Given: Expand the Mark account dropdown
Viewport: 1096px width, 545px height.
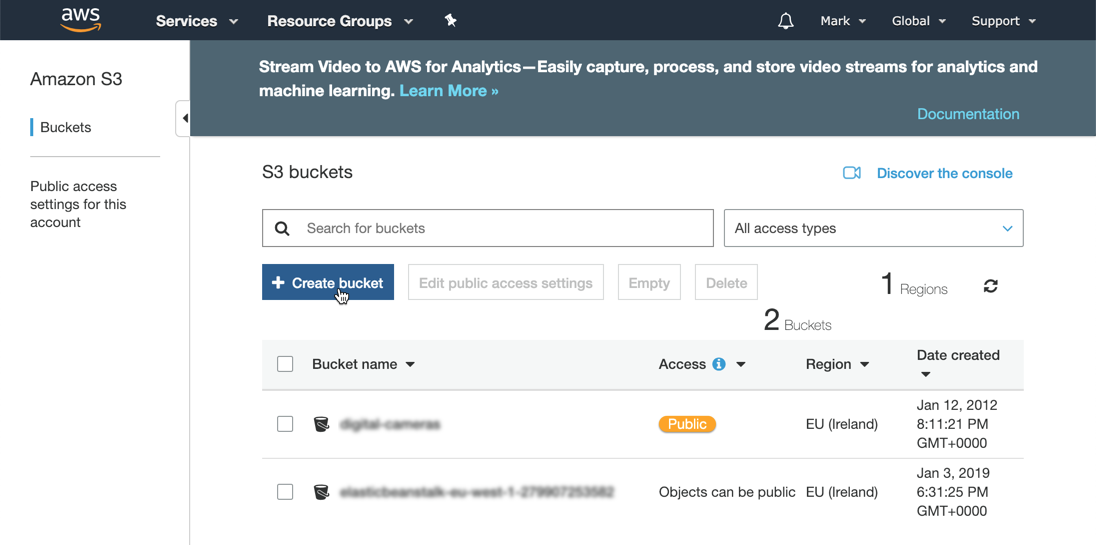Looking at the screenshot, I should 842,21.
